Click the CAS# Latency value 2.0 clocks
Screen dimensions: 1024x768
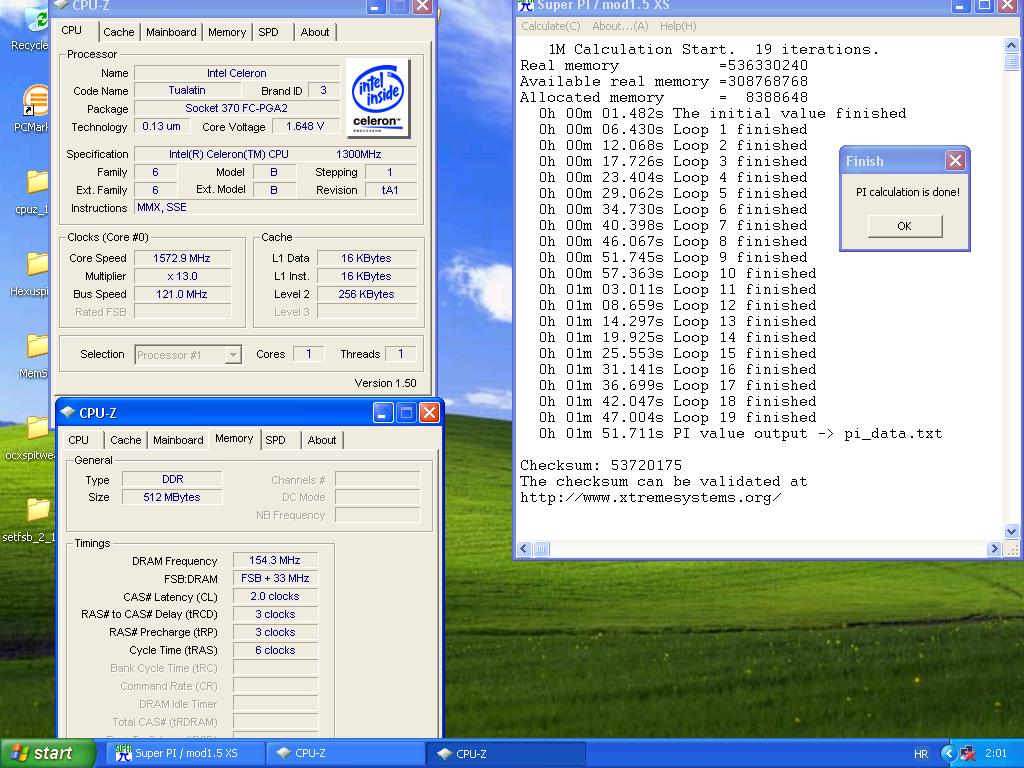pos(275,596)
